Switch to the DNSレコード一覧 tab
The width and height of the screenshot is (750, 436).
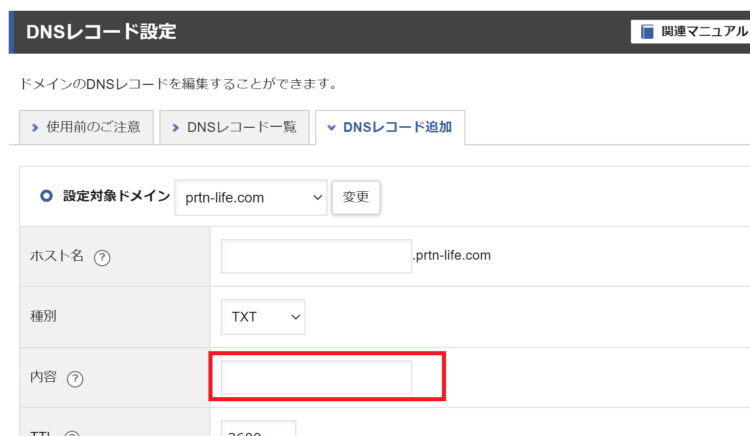coord(234,127)
